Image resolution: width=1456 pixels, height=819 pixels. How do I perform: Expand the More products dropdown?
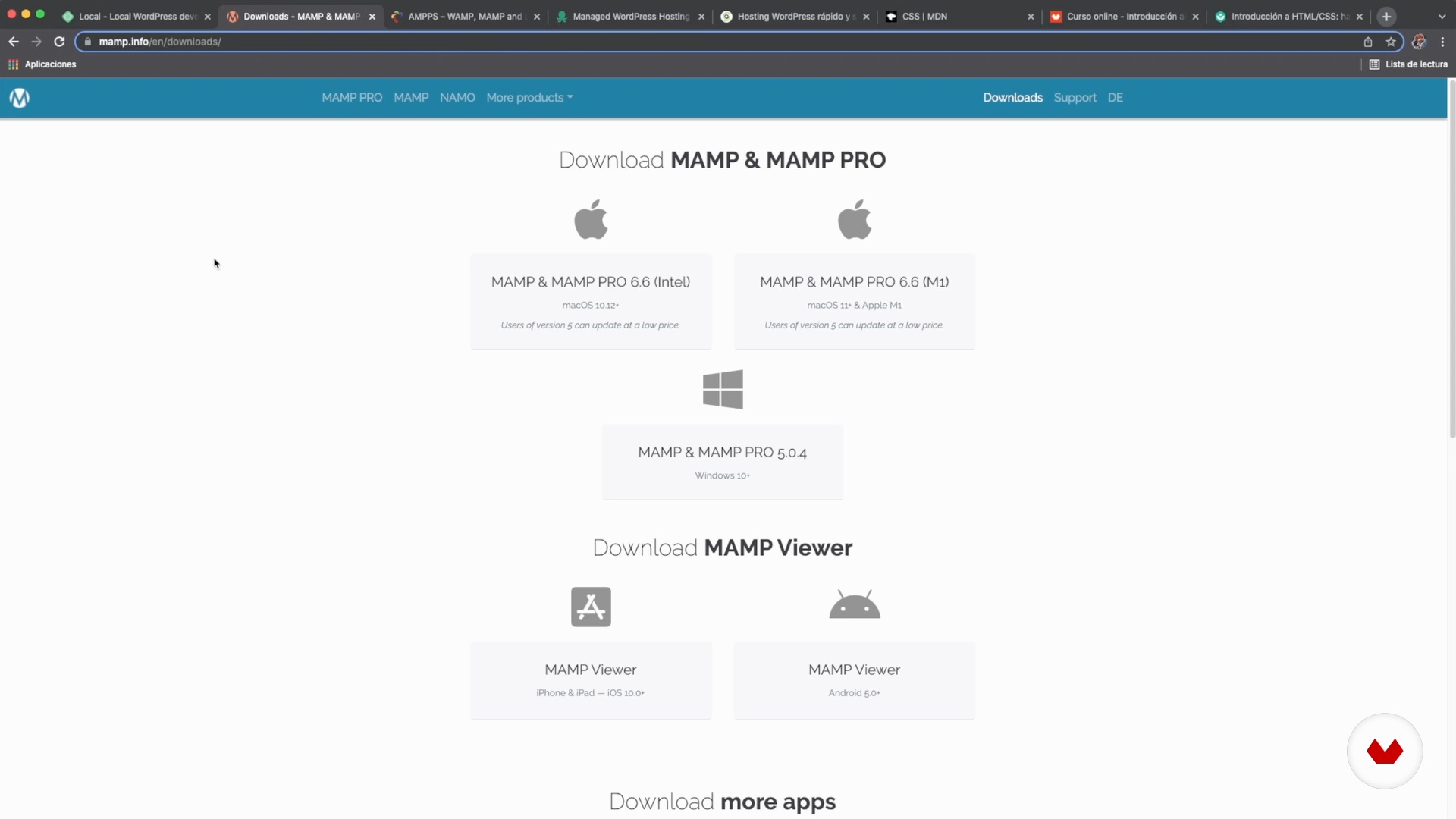[529, 98]
